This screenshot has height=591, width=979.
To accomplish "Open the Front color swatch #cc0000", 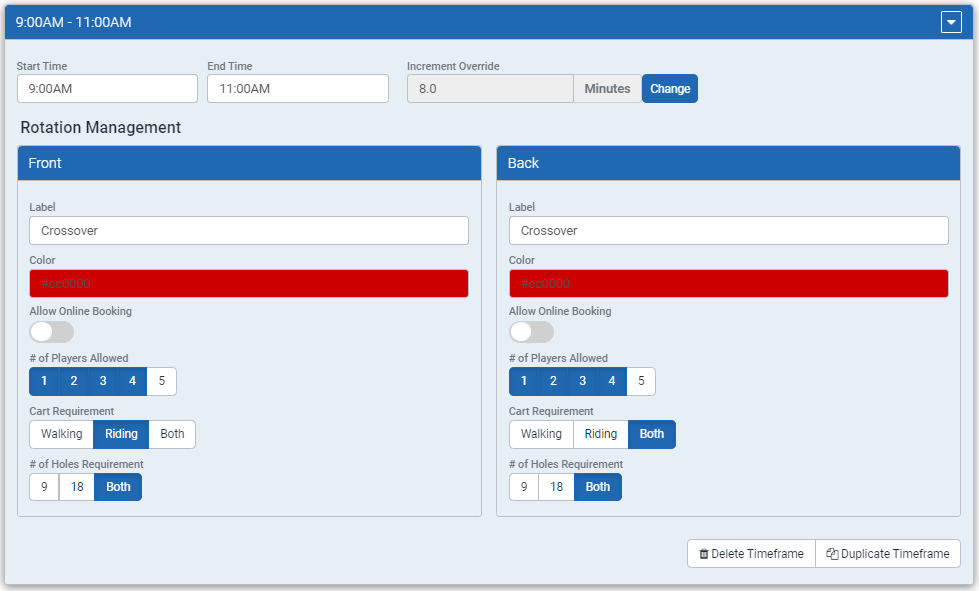I will tap(248, 283).
